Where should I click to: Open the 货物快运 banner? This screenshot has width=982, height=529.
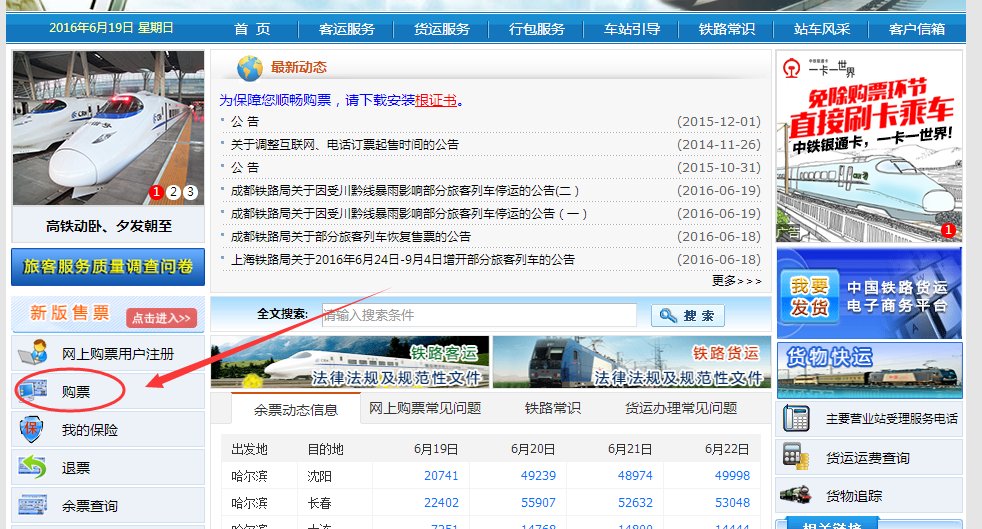869,370
